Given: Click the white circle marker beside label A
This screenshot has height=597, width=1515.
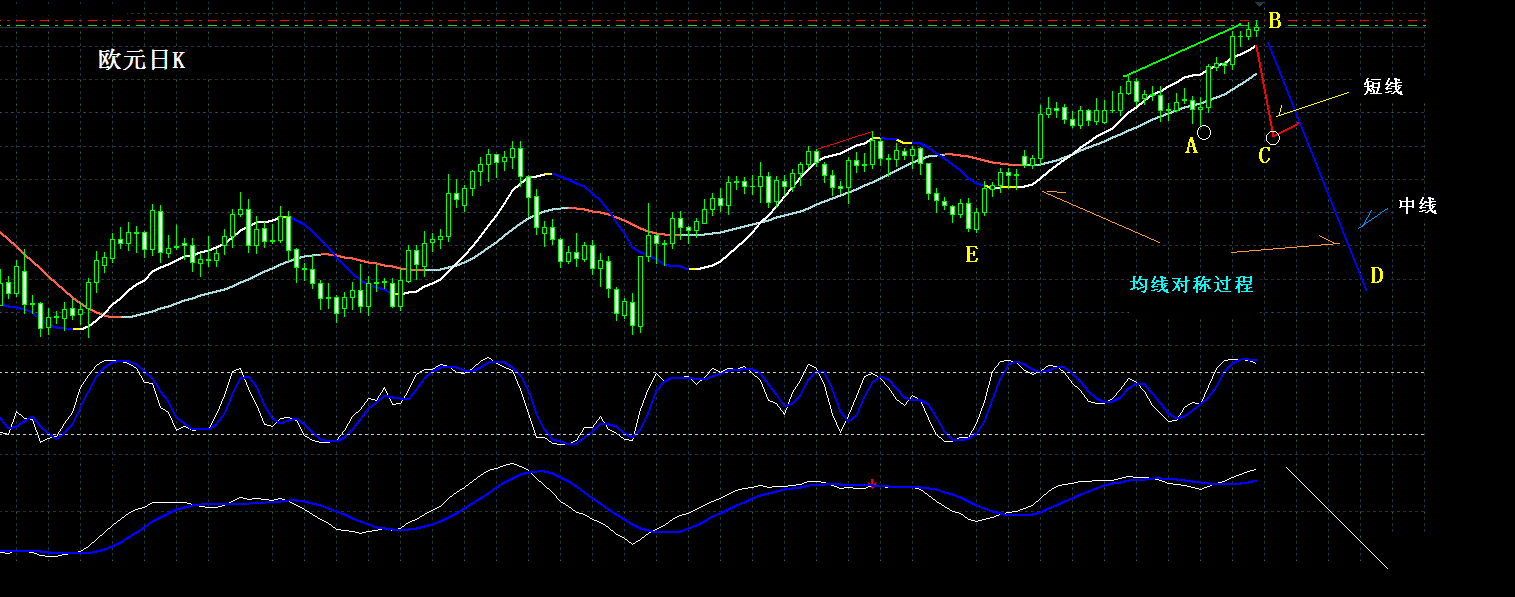Looking at the screenshot, I should (1204, 131).
